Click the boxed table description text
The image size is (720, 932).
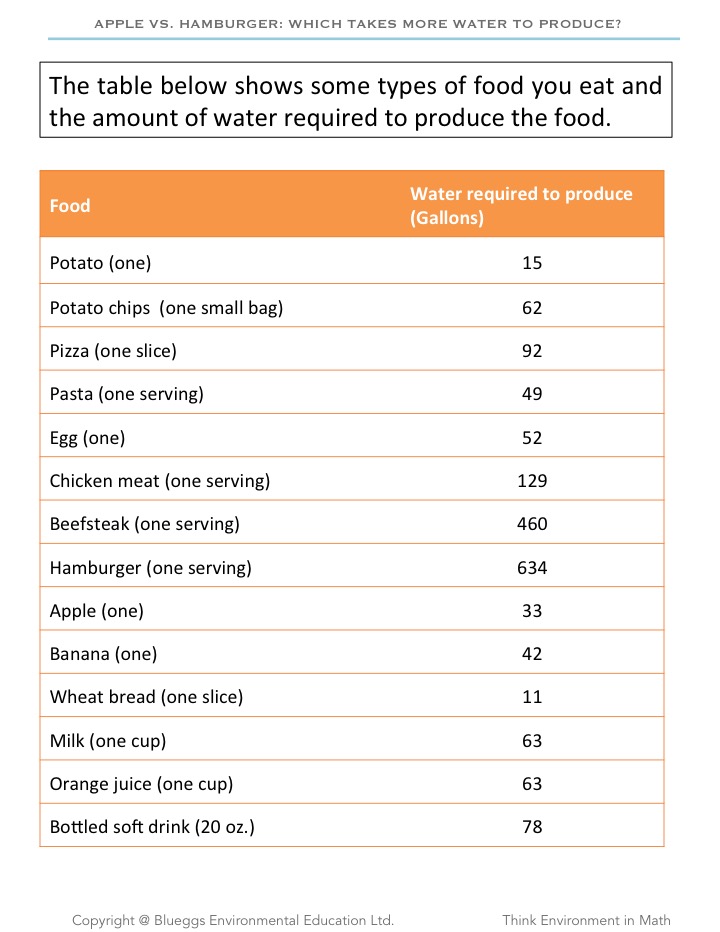point(356,101)
